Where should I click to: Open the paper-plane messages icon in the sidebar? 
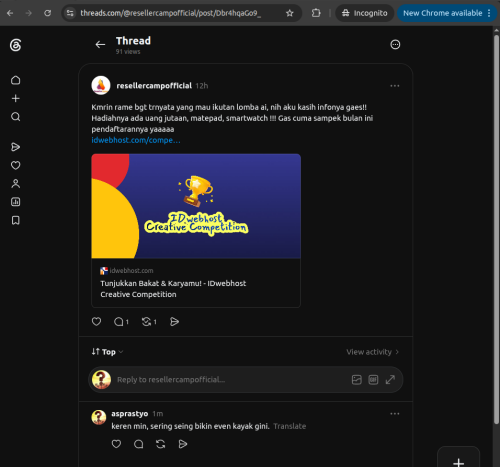click(15, 147)
